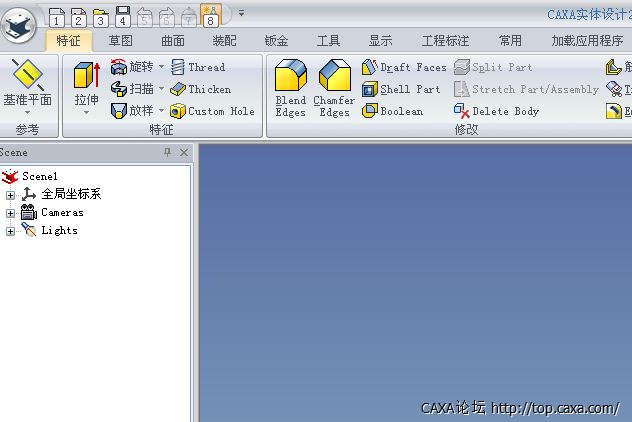Close the Scene panel
Viewport: 632px width, 422px height.
coord(184,152)
